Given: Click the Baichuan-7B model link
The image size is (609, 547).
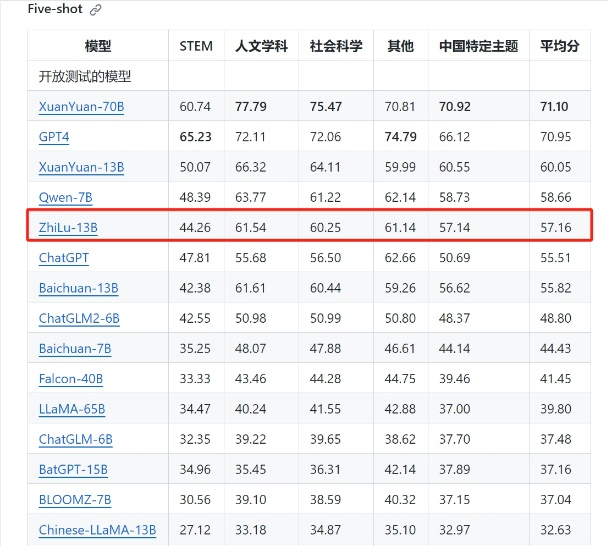Looking at the screenshot, I should (x=75, y=348).
